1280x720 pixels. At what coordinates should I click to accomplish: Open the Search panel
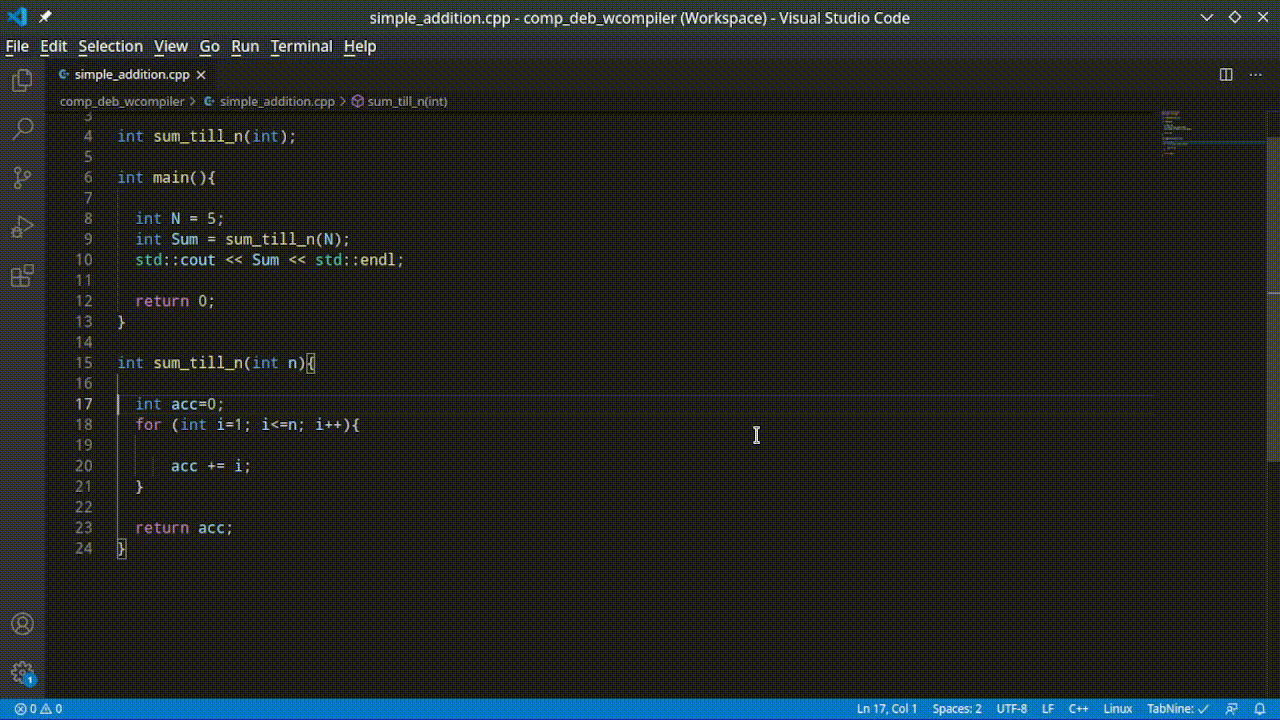pos(22,128)
